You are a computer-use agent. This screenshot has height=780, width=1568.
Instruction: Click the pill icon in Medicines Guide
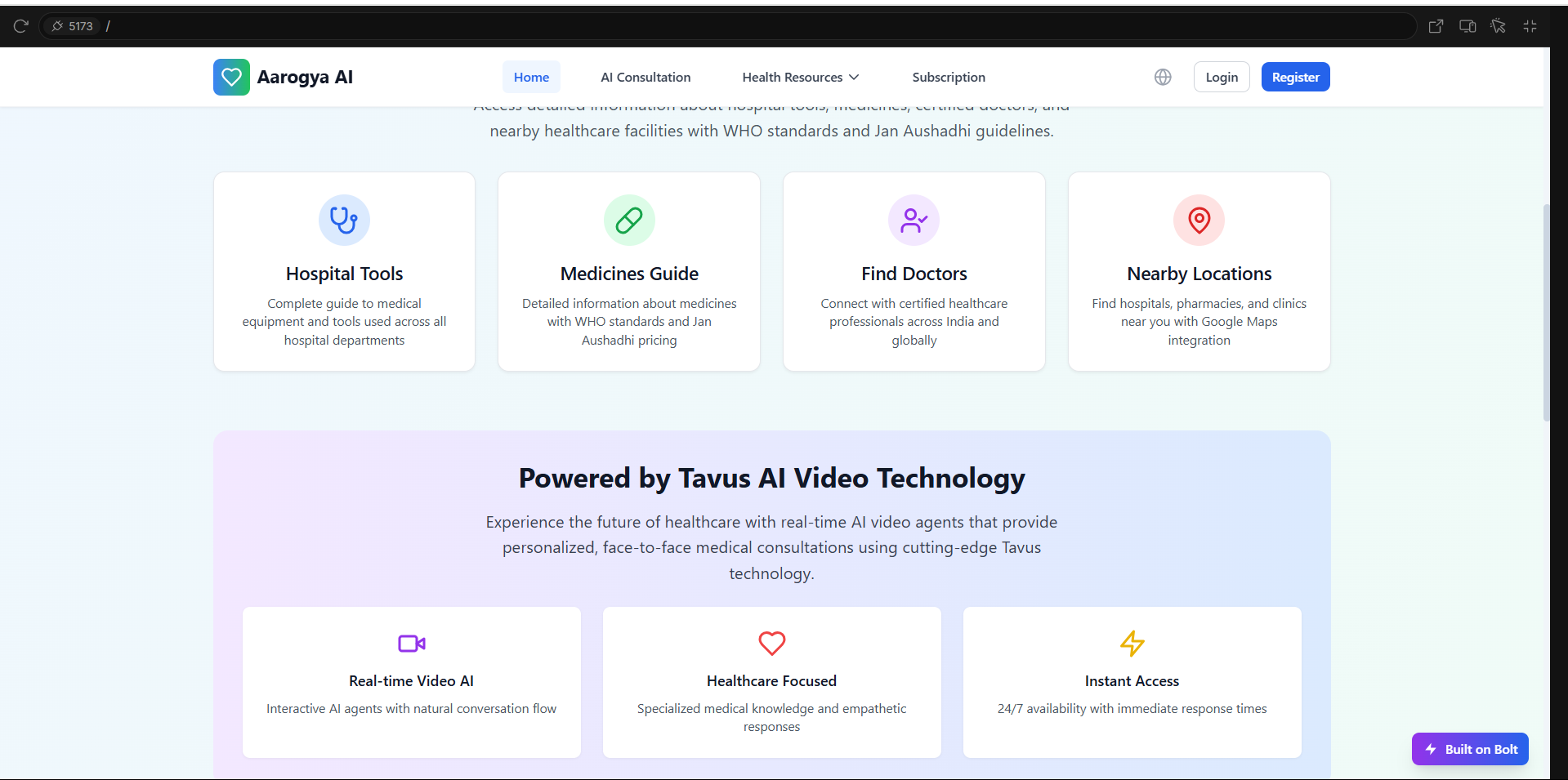tap(629, 220)
